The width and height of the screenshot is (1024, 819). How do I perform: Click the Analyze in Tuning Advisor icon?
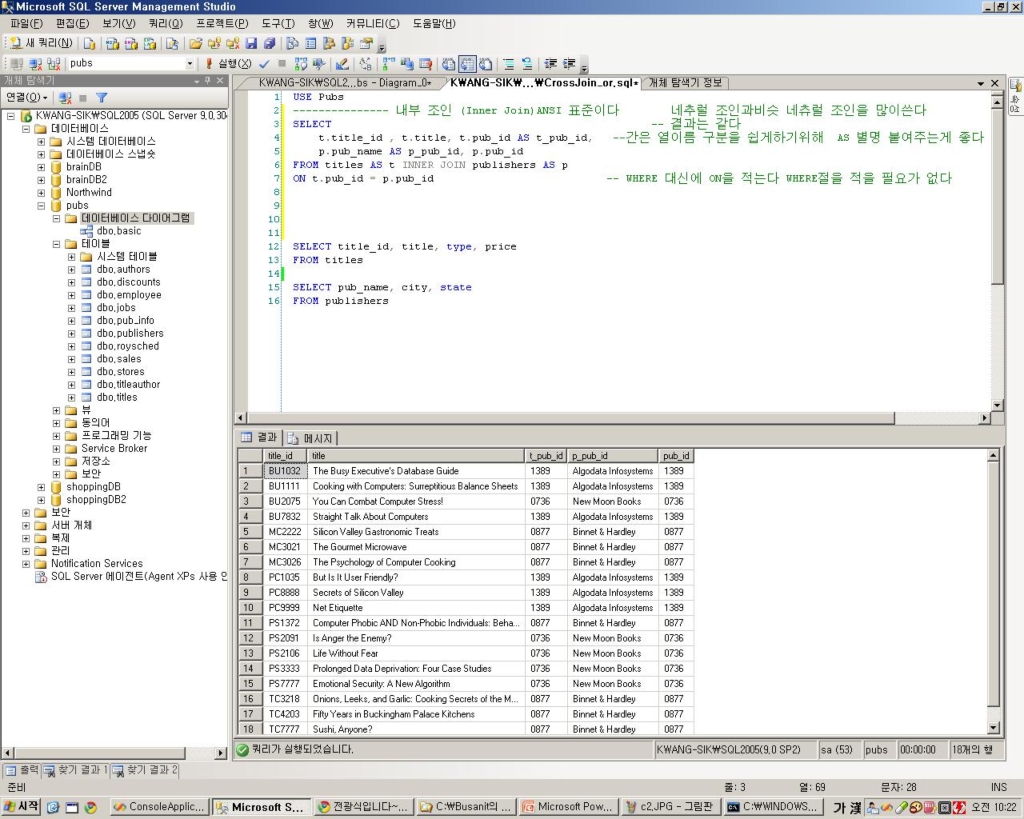coord(319,64)
